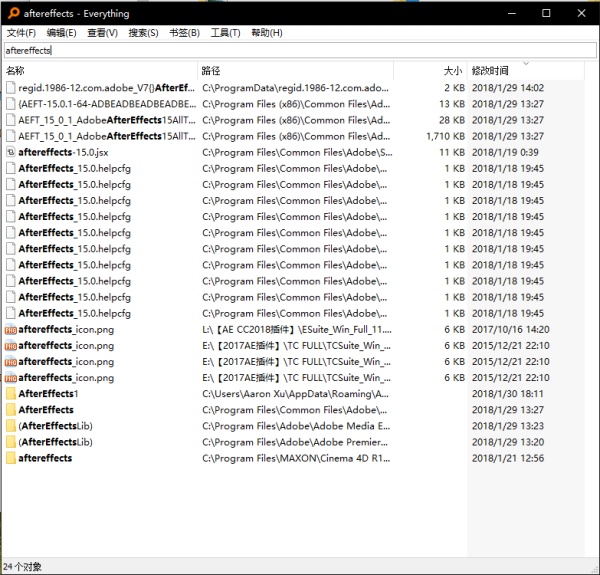Viewport: 600px width, 575px height.
Task: Click folder icon of AfterEffects1
Action: pyautogui.click(x=11, y=394)
